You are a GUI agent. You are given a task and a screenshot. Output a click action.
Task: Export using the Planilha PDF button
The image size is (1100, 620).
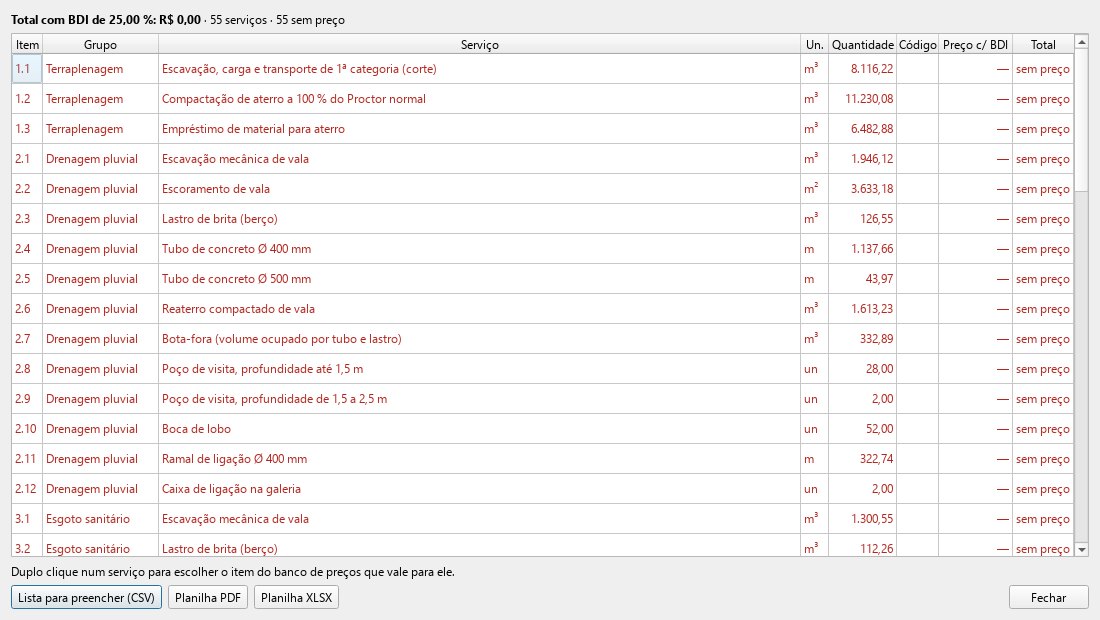208,598
